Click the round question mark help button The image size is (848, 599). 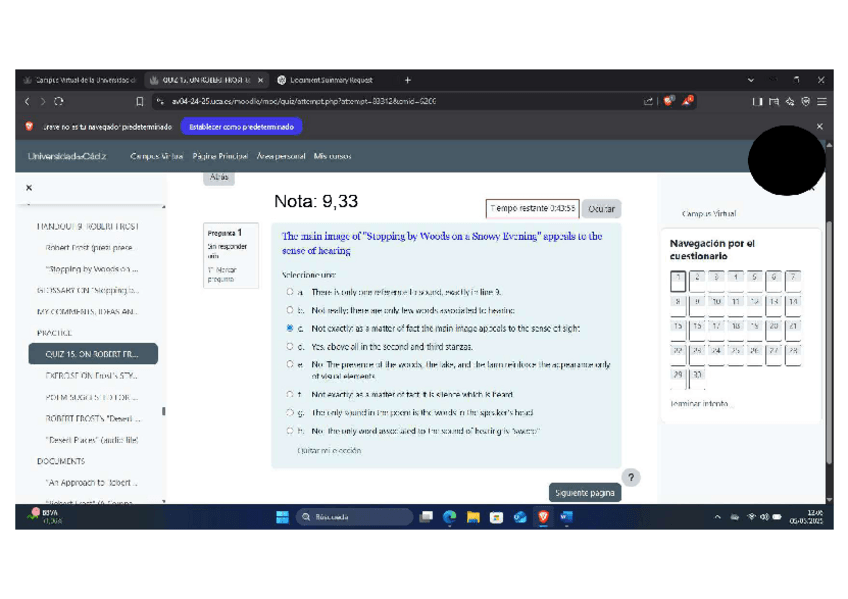(x=631, y=478)
